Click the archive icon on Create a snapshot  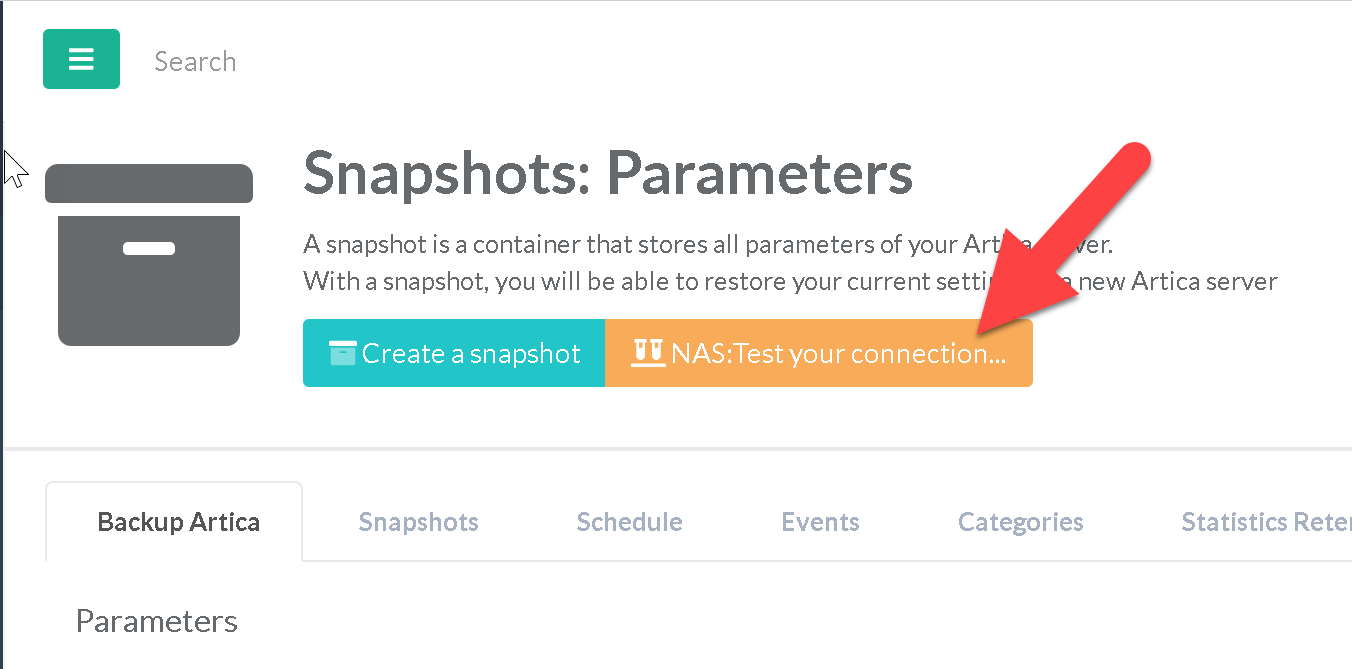pyautogui.click(x=342, y=353)
